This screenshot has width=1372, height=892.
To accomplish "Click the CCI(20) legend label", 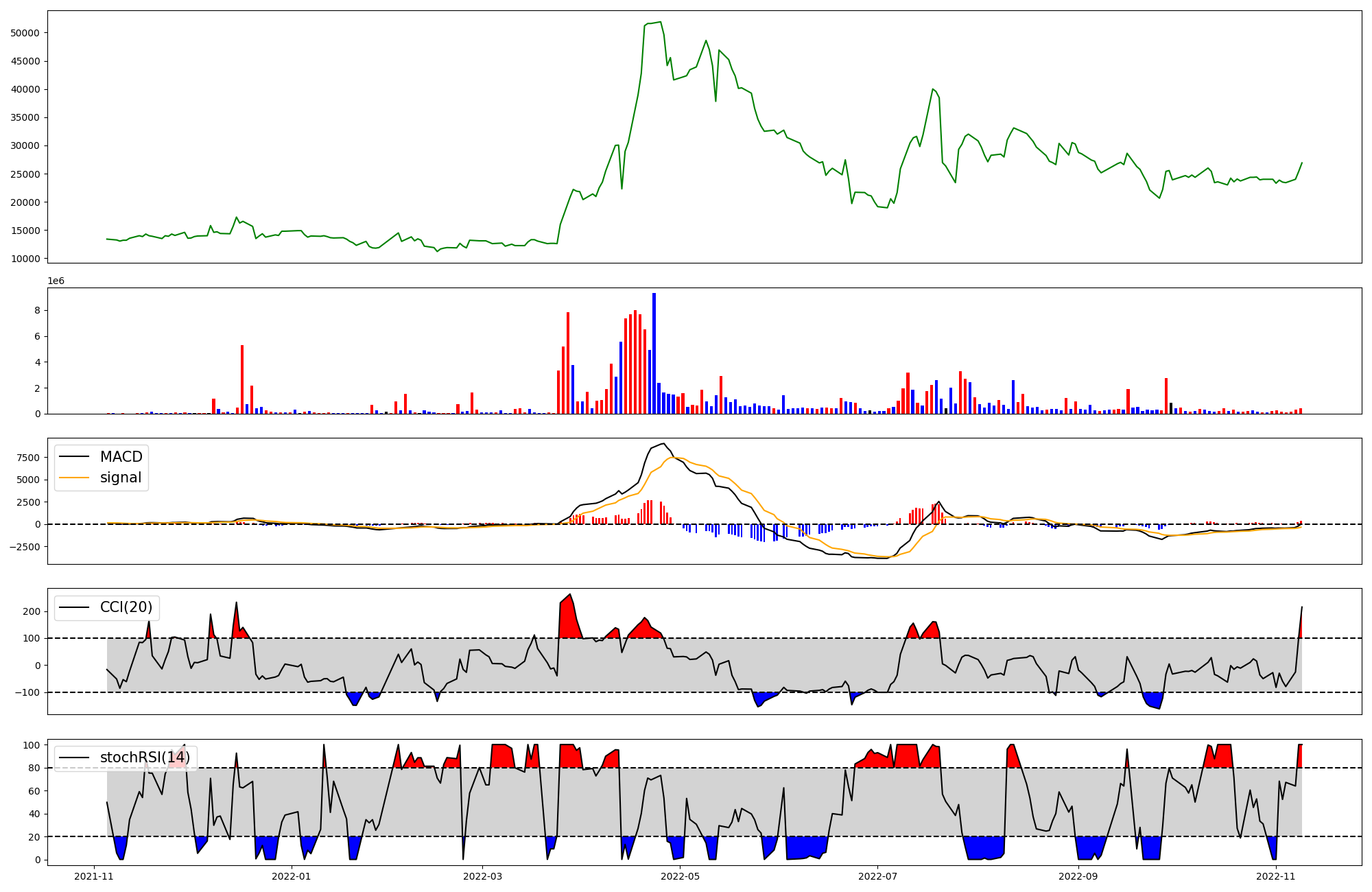I will [126, 607].
